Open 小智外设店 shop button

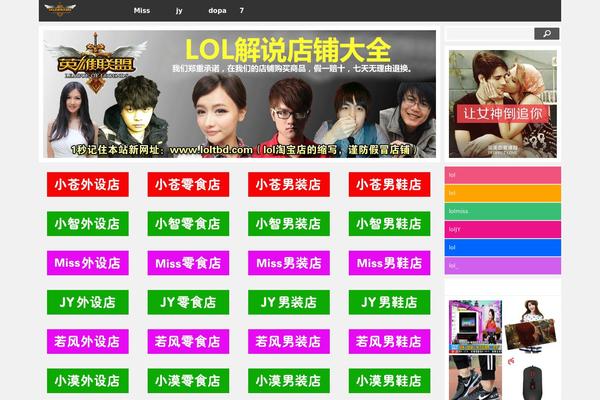[88, 224]
